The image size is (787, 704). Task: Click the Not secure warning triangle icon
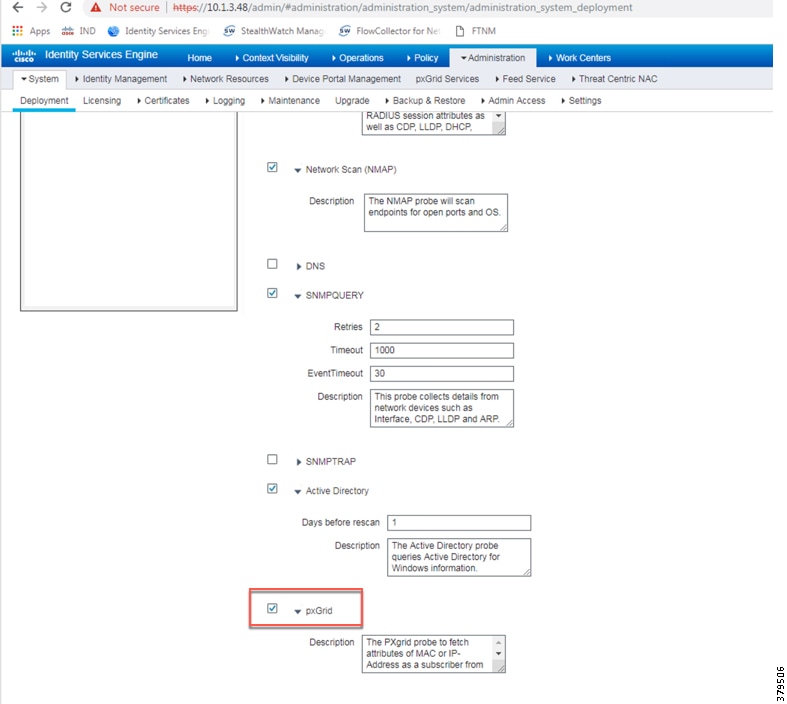point(95,8)
